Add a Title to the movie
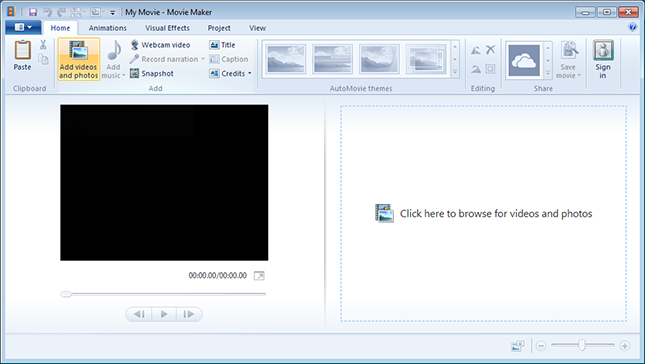 (222, 45)
